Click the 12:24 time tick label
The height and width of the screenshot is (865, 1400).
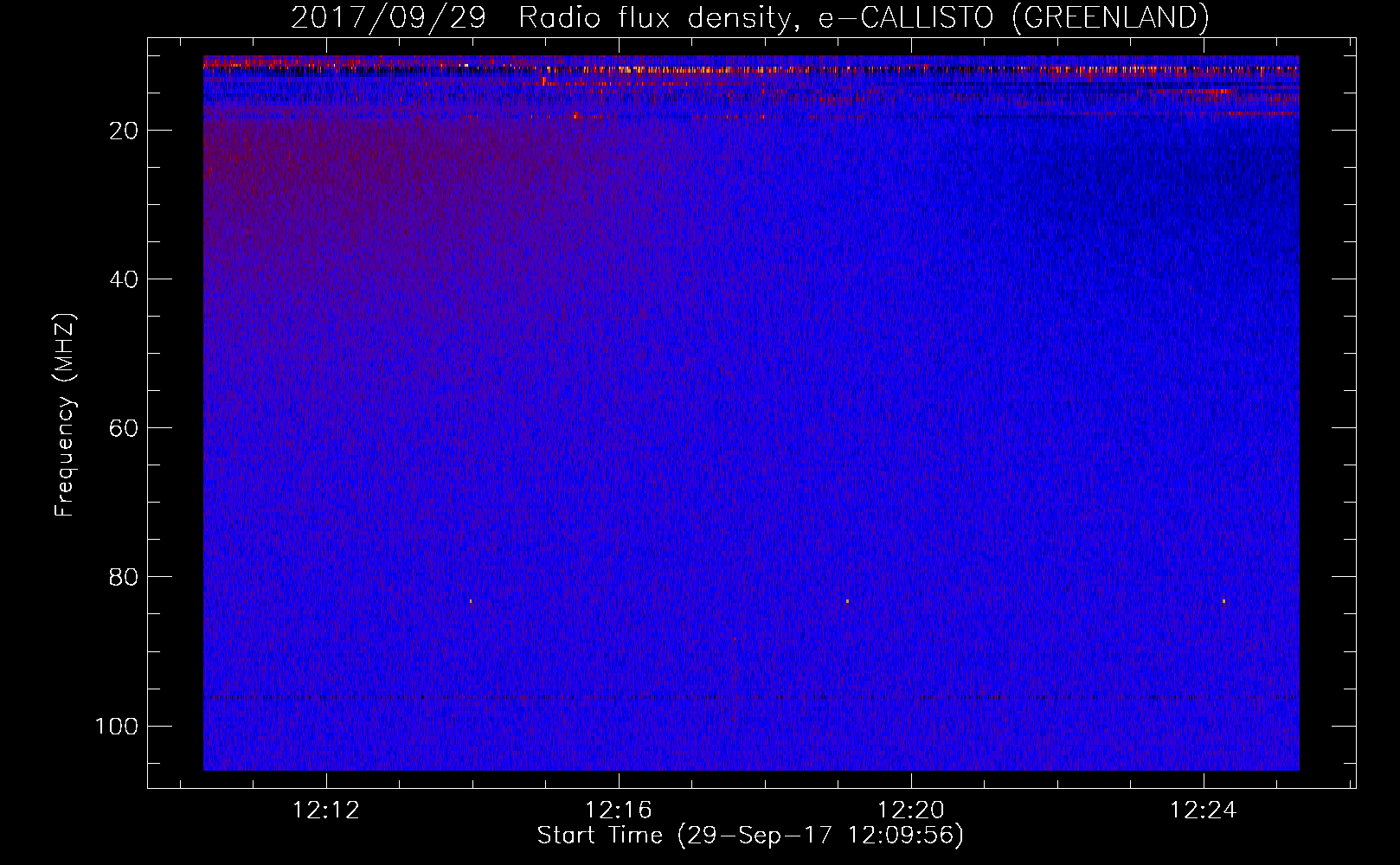tap(1204, 811)
